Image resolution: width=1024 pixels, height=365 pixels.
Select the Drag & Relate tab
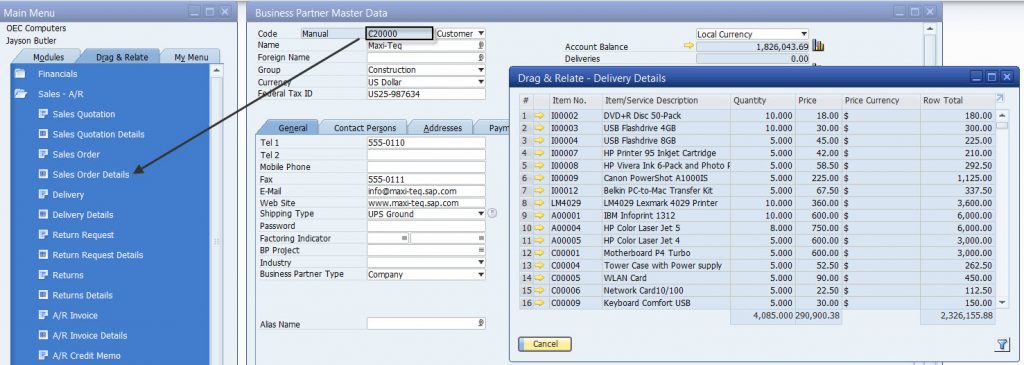[122, 57]
